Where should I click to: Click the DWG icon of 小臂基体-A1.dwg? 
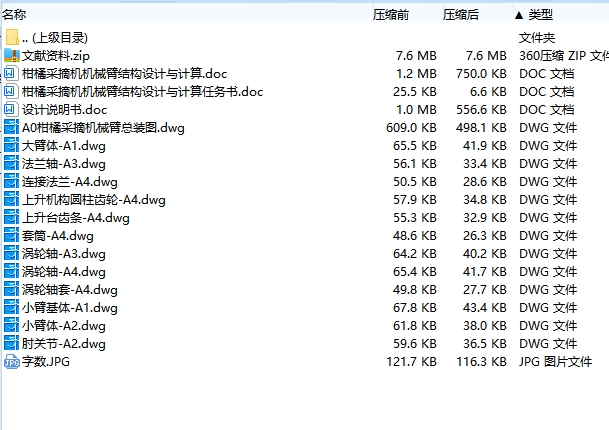point(11,308)
